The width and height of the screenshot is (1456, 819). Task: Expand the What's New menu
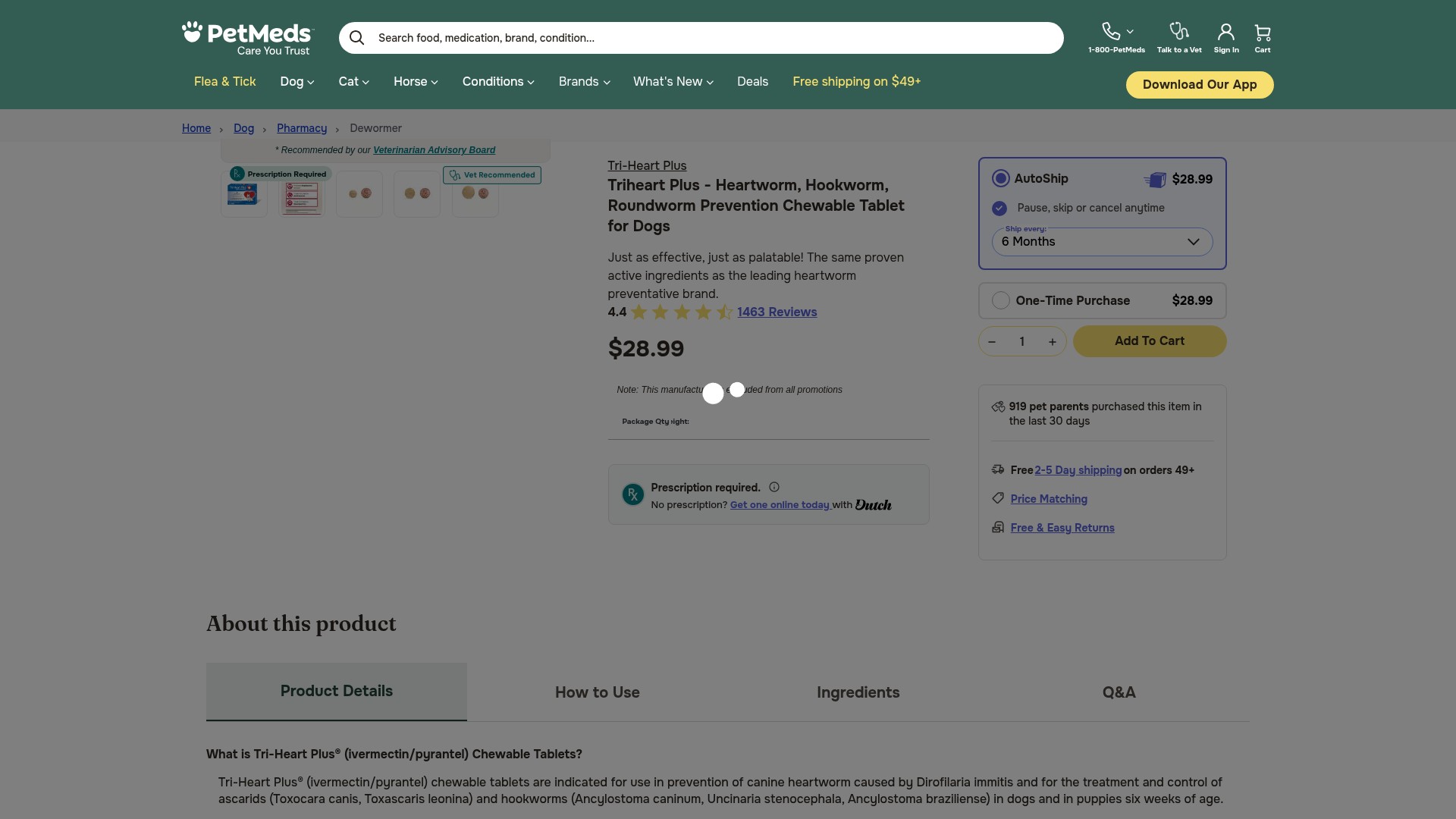pyautogui.click(x=673, y=82)
